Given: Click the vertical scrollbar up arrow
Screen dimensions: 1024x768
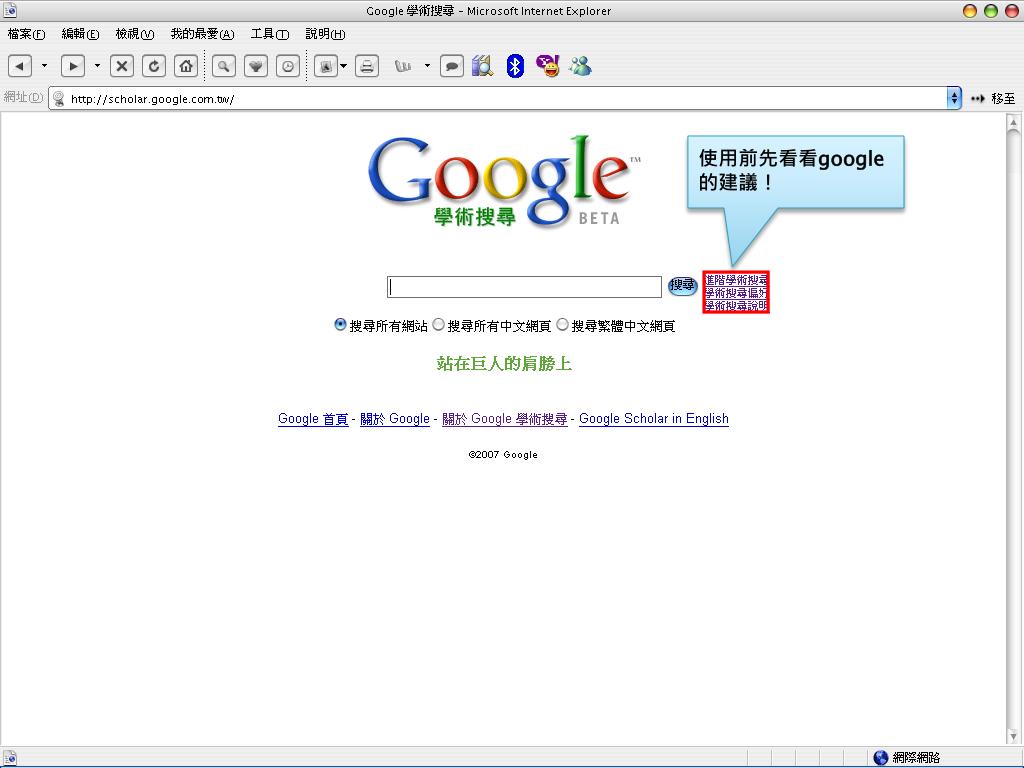Looking at the screenshot, I should click(1014, 122).
